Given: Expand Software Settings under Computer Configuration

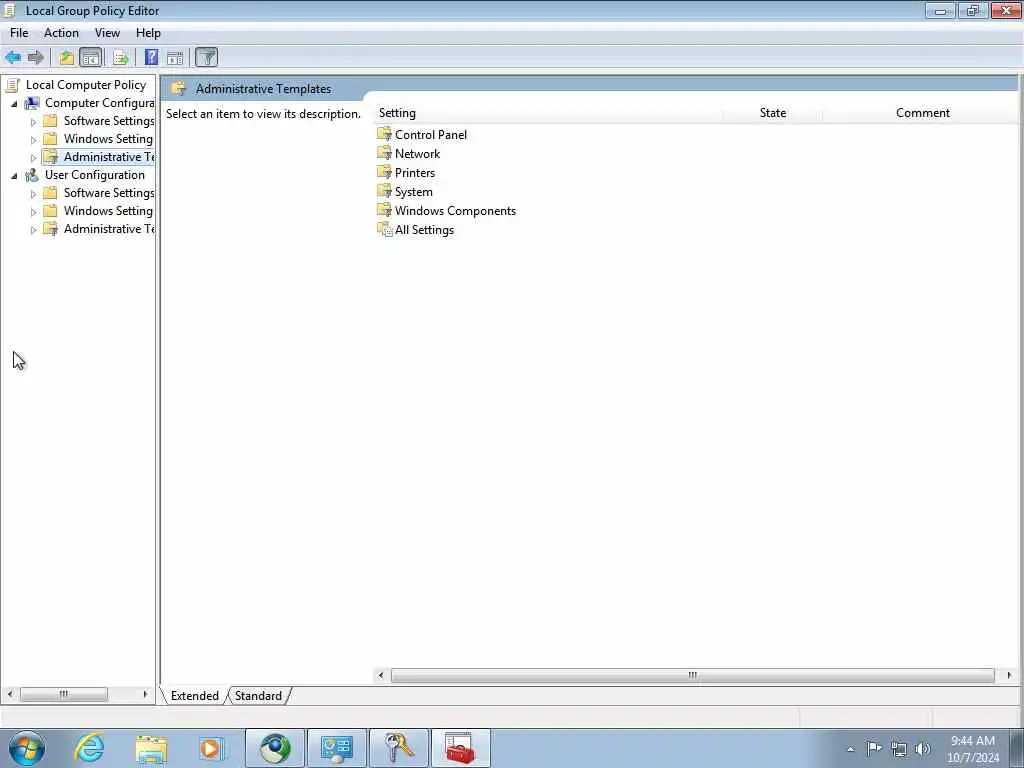Looking at the screenshot, I should click(x=33, y=122).
